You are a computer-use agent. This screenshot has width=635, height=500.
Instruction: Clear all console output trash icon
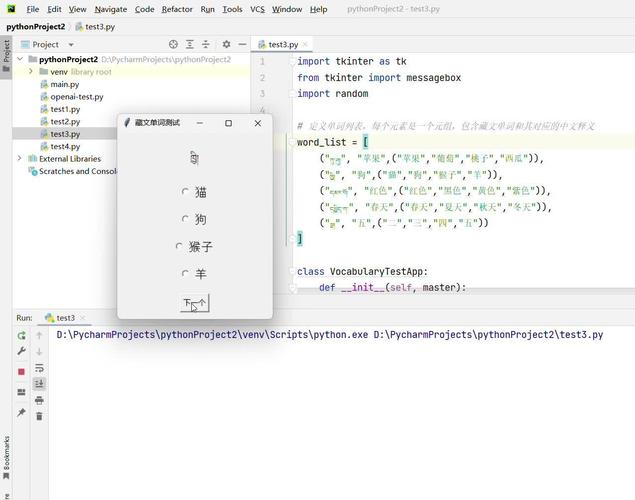[39, 416]
